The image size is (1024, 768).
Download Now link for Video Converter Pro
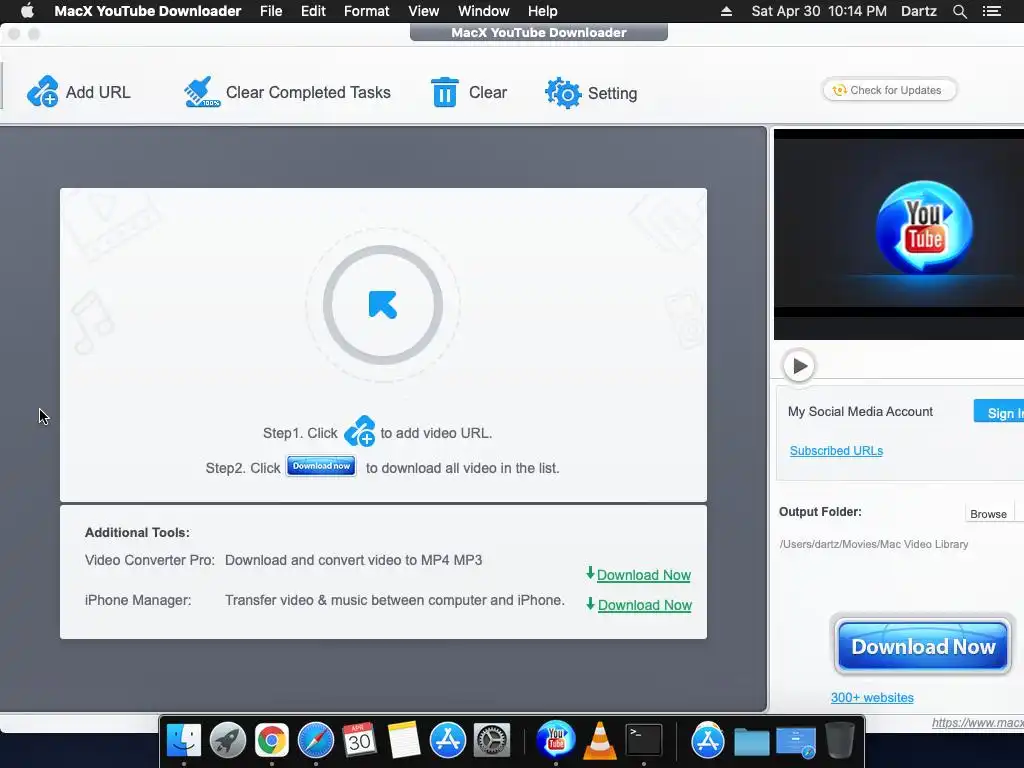coord(643,575)
